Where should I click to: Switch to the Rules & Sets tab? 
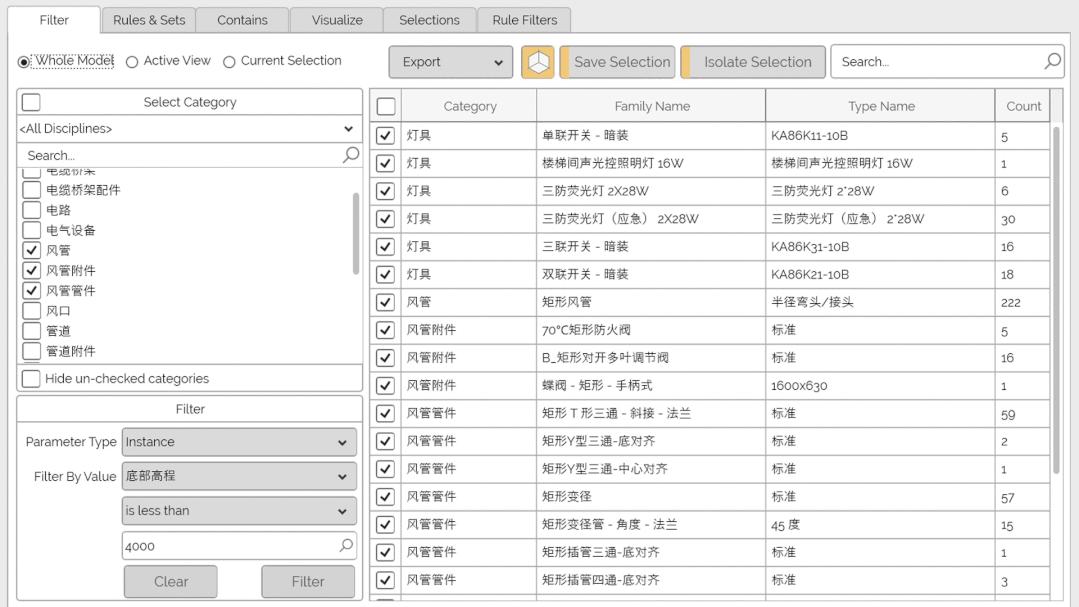[149, 20]
